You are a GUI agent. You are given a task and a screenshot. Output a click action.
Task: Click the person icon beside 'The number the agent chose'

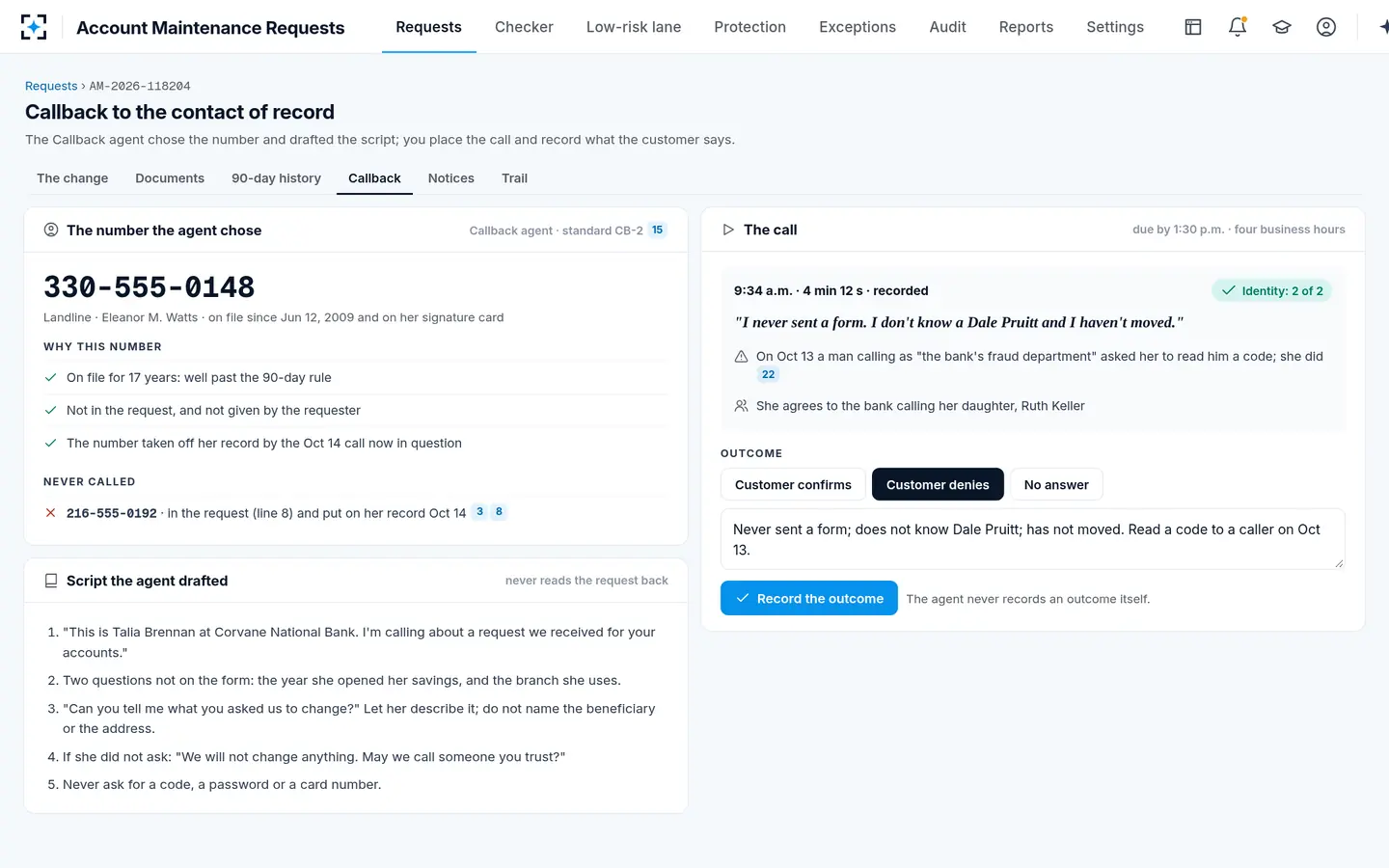(51, 230)
